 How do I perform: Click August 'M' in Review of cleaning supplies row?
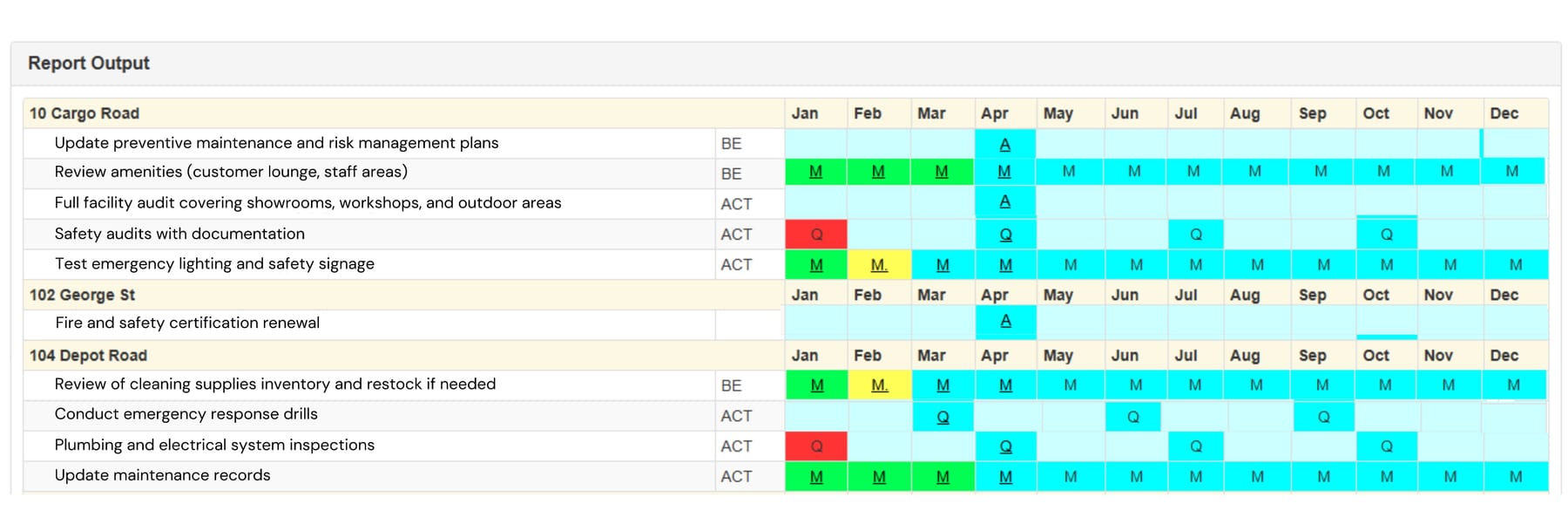click(1256, 385)
